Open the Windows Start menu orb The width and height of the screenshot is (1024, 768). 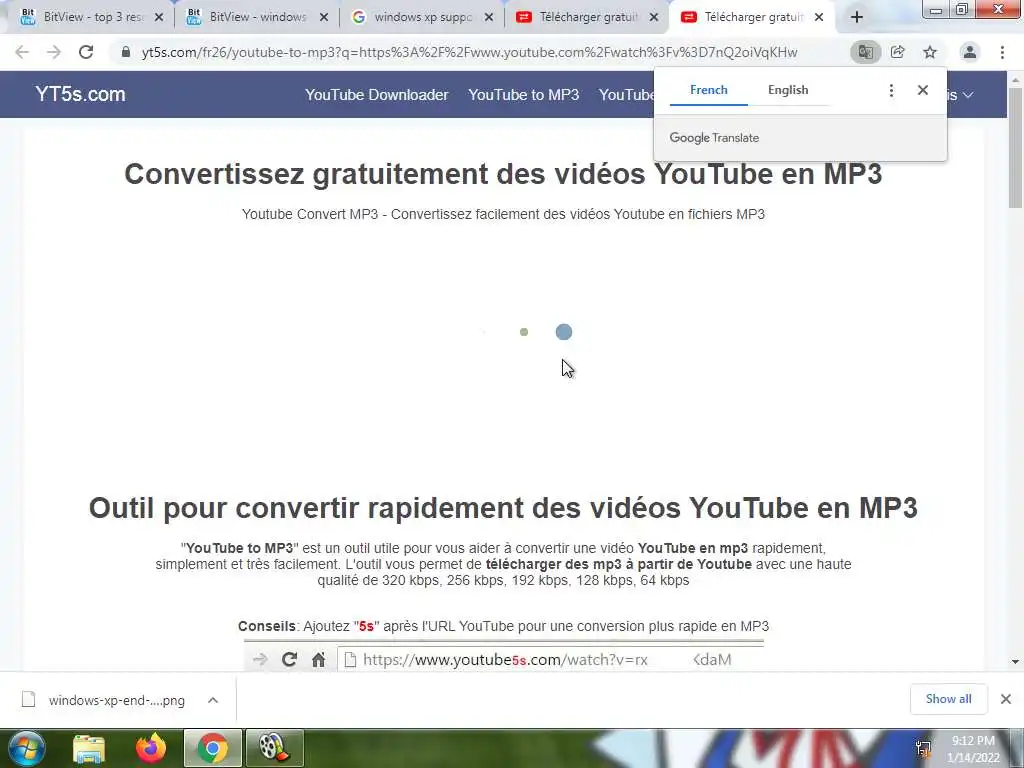pos(27,748)
